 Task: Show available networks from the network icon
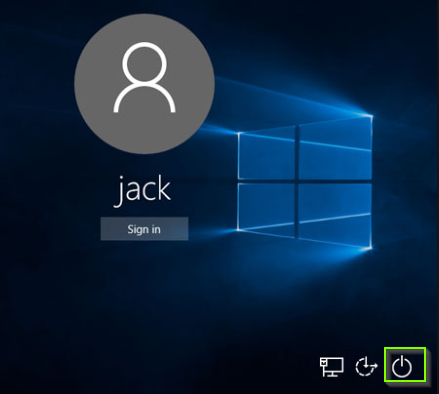[331, 367]
